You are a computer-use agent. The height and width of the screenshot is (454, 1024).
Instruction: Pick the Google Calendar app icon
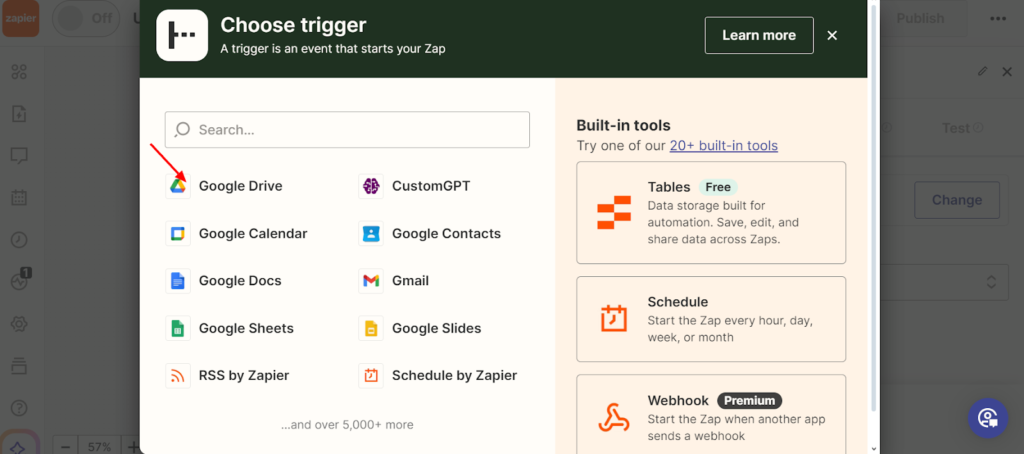(x=178, y=233)
